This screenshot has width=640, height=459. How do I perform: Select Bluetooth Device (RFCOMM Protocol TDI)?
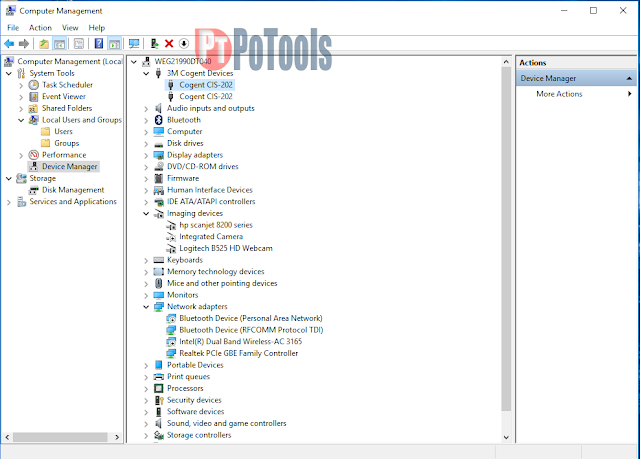251,330
